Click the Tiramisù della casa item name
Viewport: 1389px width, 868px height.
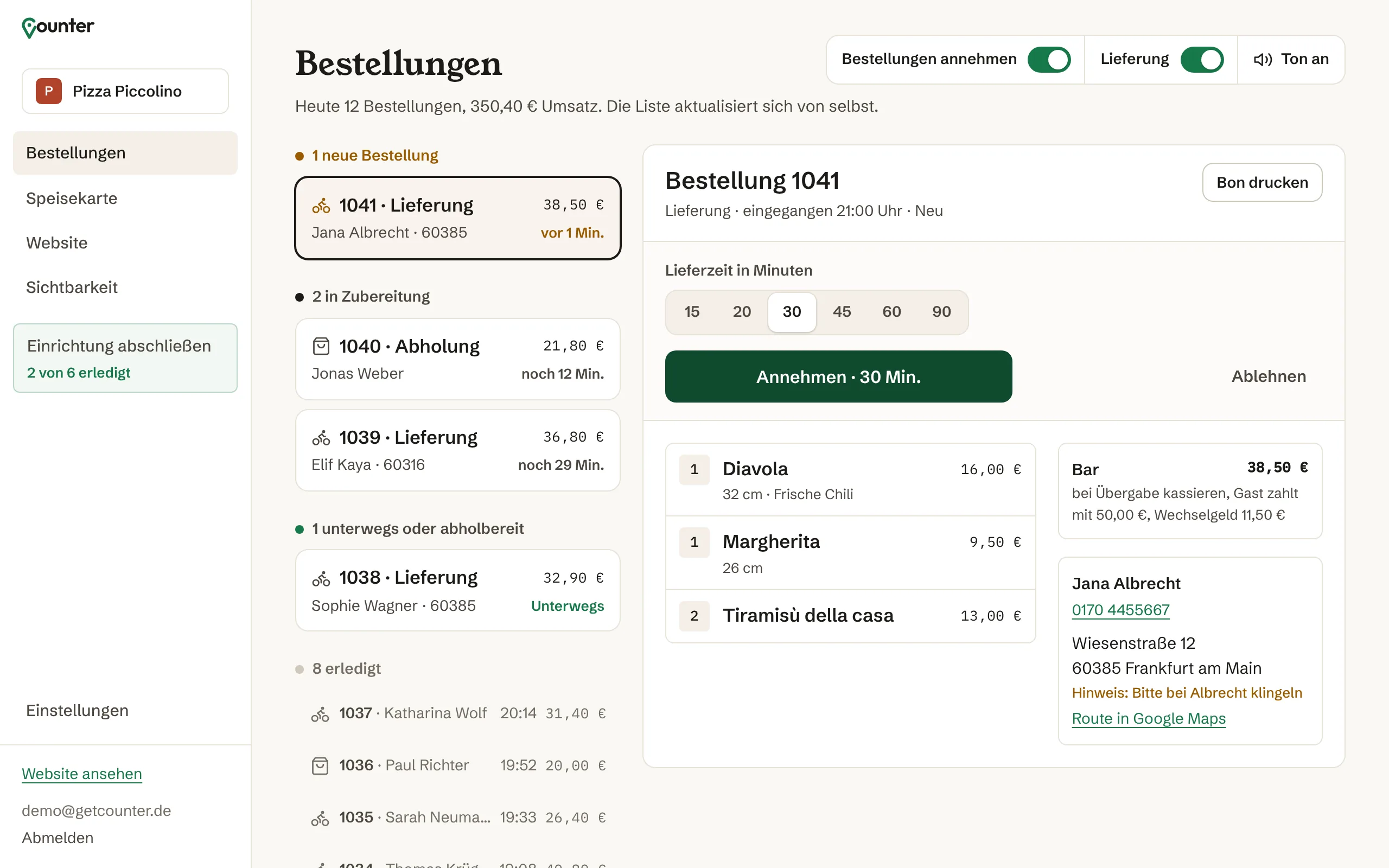pyautogui.click(x=807, y=615)
